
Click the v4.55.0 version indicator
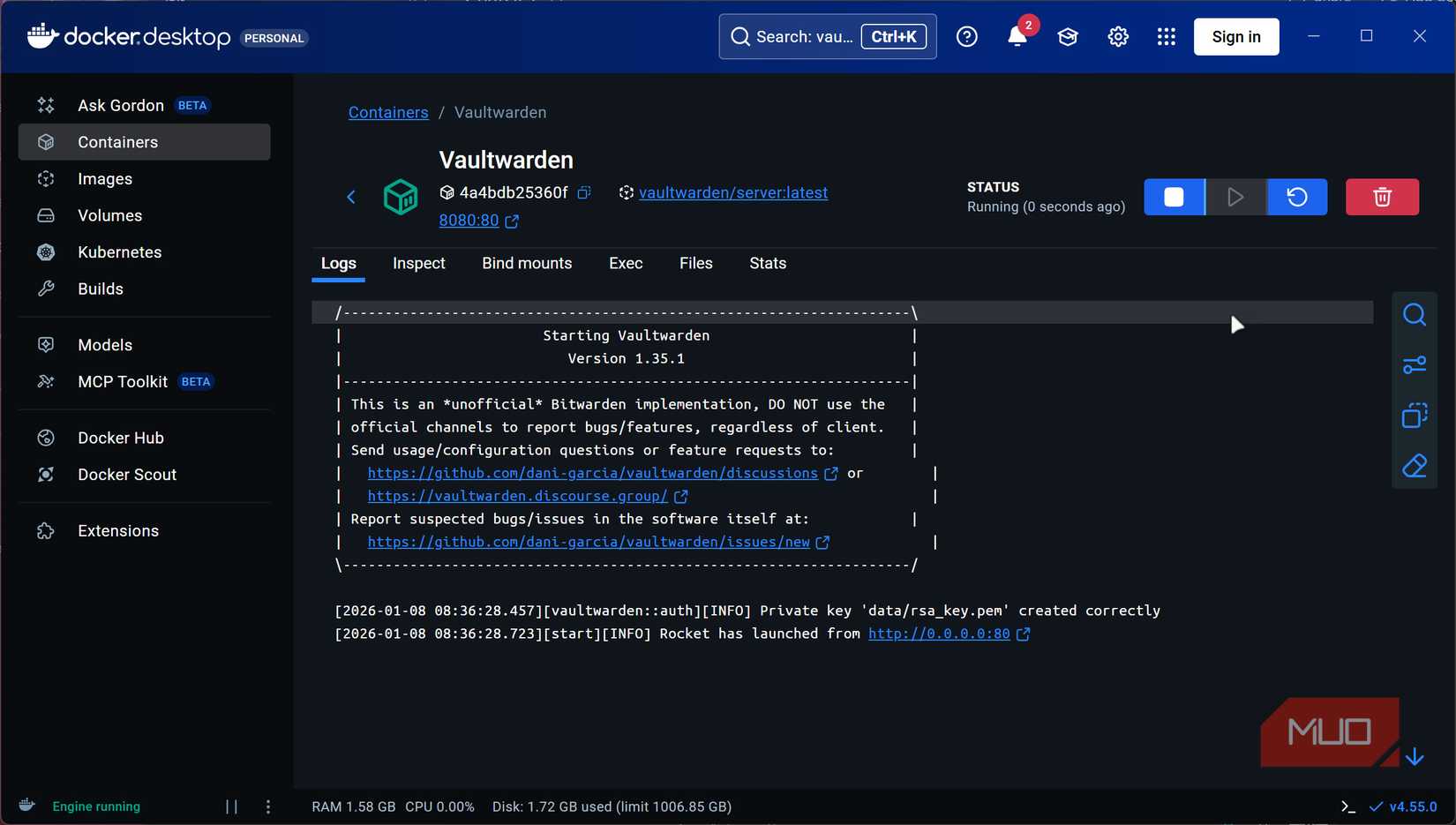(1403, 806)
